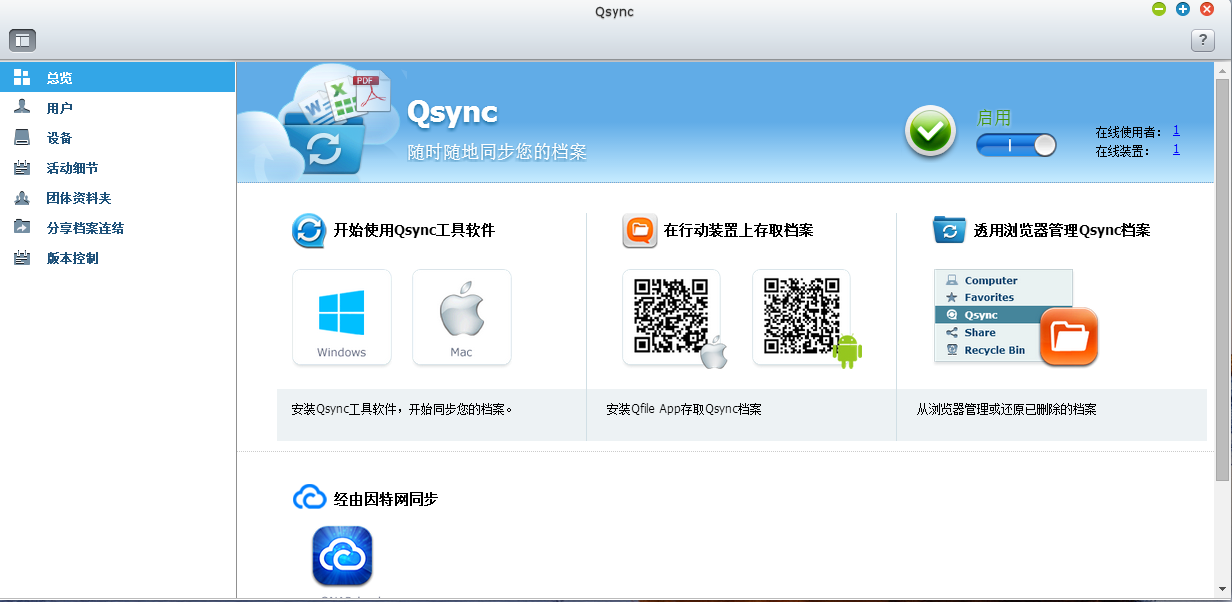Screen dimensions: 1232x602
Task: Click the 活动细节 icon in sidebar
Action: click(x=22, y=168)
